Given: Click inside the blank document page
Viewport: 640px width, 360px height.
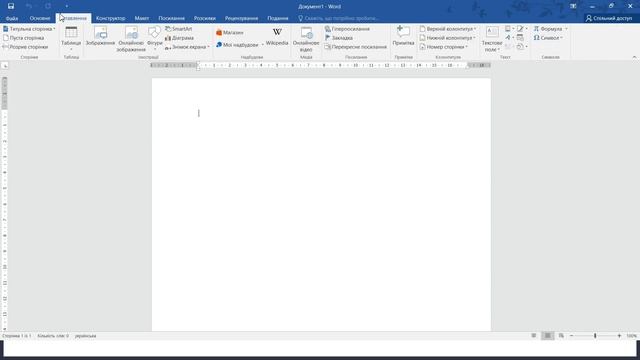Looking at the screenshot, I should 321,204.
